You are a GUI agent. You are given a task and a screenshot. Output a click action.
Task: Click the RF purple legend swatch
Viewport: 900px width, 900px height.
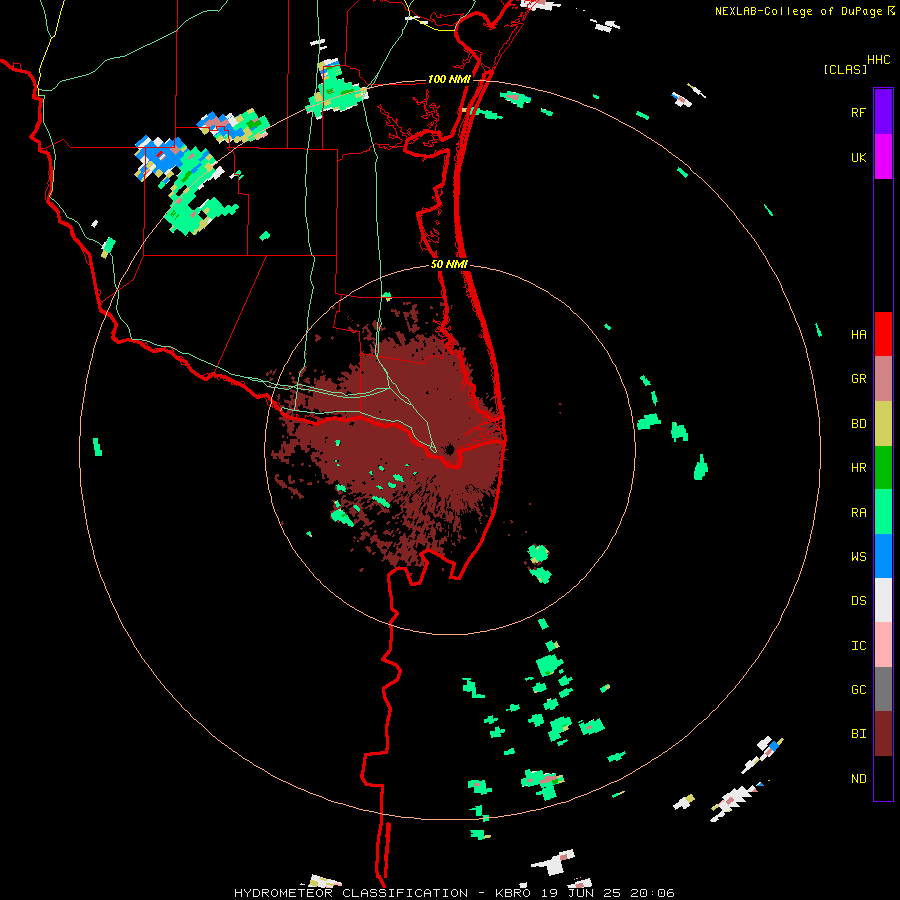pyautogui.click(x=883, y=112)
